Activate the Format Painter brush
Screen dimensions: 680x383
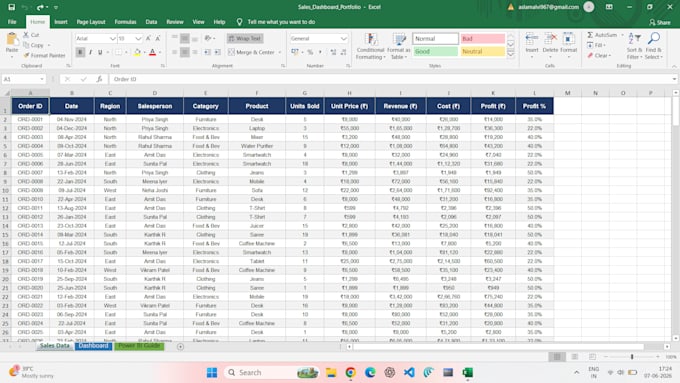tap(26, 56)
